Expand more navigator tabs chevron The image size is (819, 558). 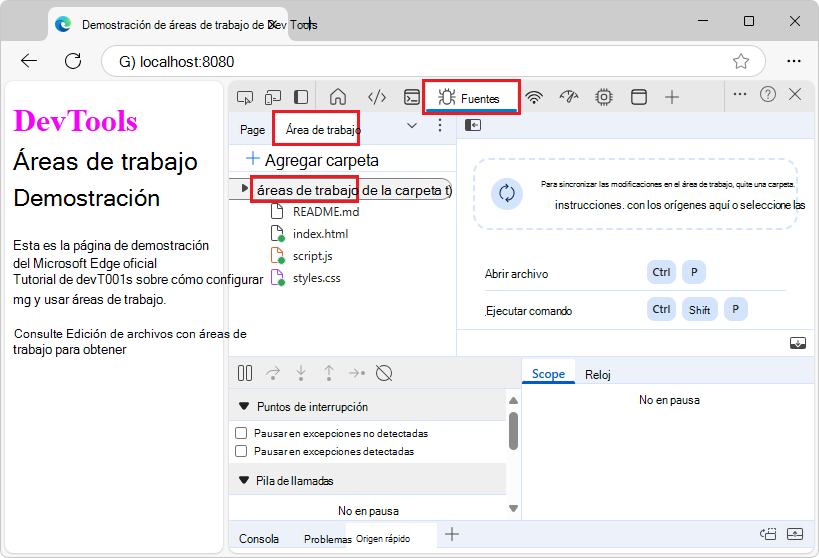tap(412, 125)
